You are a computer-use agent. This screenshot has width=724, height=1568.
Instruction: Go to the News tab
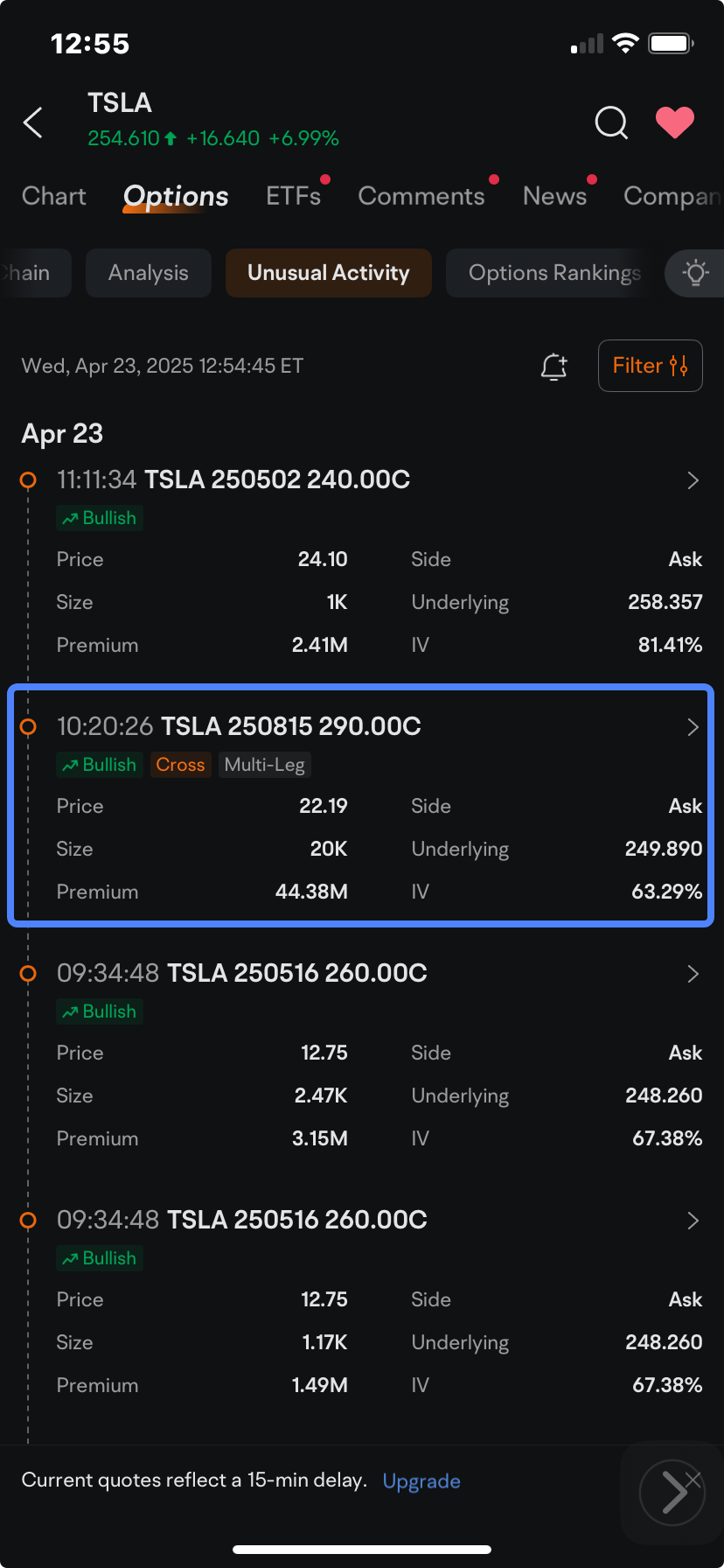pos(554,196)
